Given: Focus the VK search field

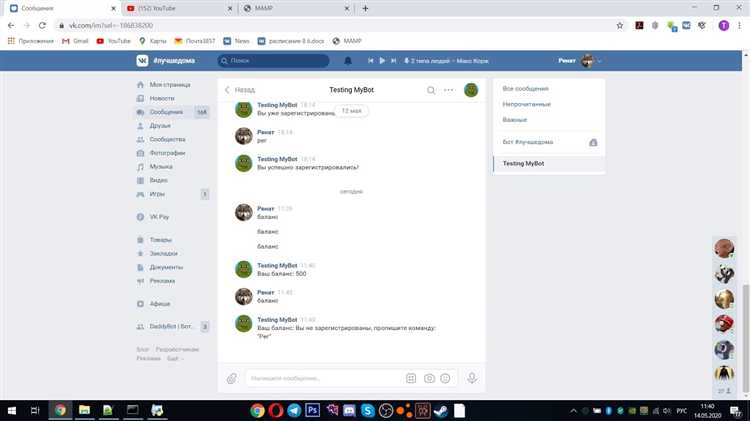Looking at the screenshot, I should point(273,61).
